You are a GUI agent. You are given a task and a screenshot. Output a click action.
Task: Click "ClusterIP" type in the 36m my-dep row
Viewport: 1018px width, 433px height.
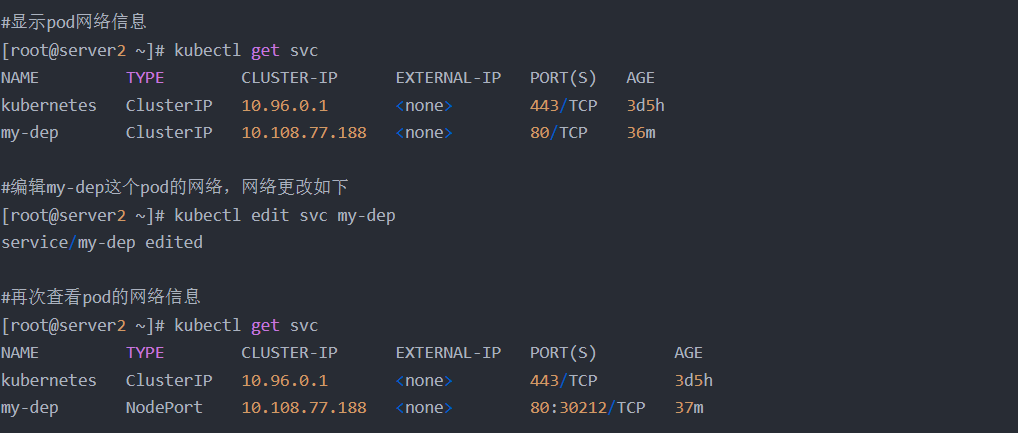(x=169, y=133)
